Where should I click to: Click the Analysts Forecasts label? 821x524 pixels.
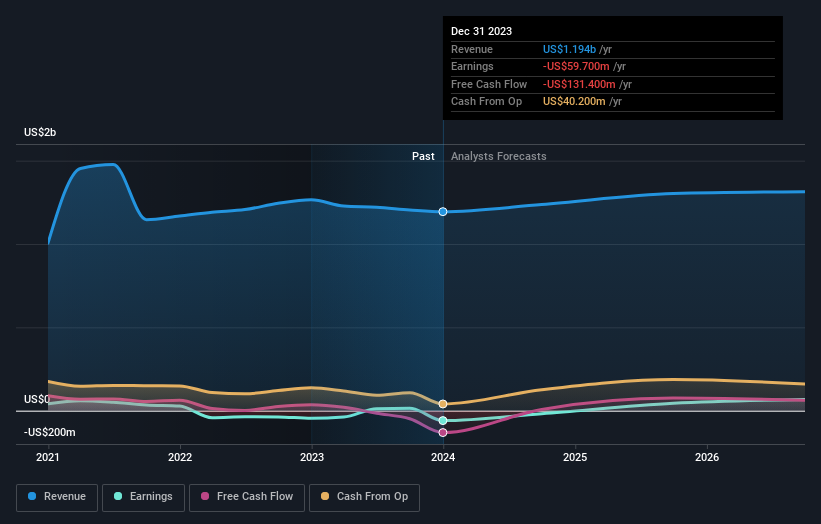pos(498,157)
